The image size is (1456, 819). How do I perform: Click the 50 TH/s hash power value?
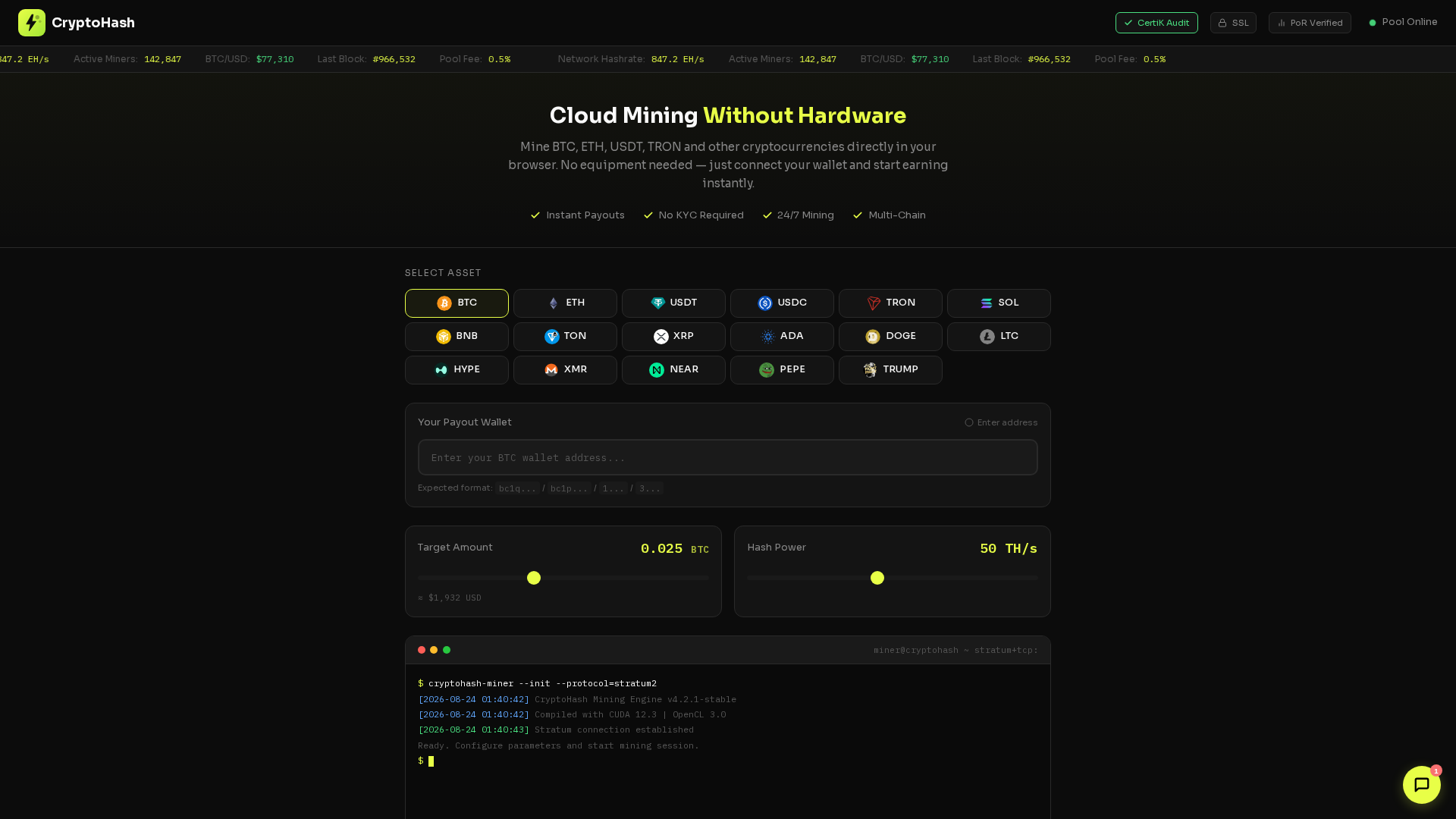pos(1009,548)
